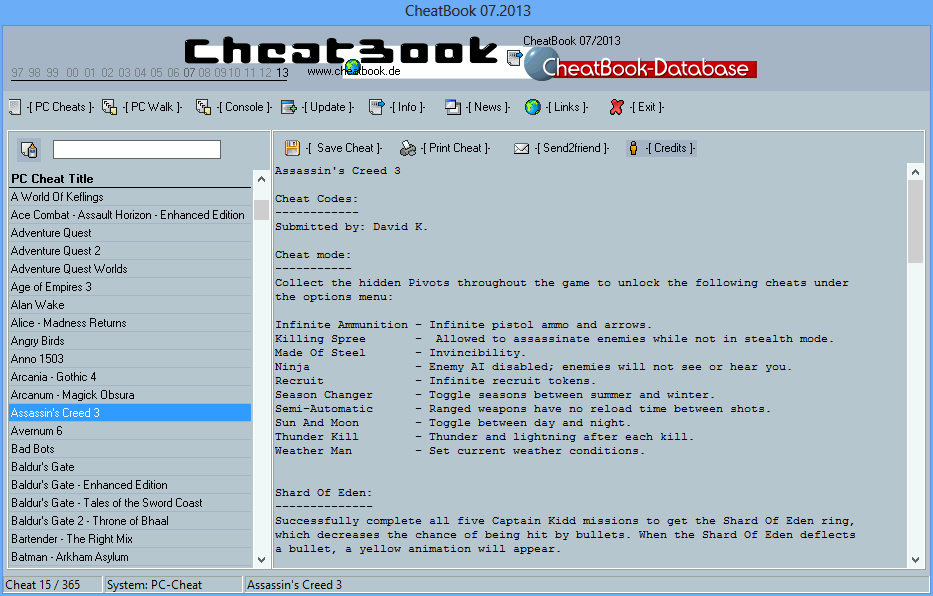The width and height of the screenshot is (933, 596).
Task: Click the Save Cheat floppy icon
Action: coord(292,148)
